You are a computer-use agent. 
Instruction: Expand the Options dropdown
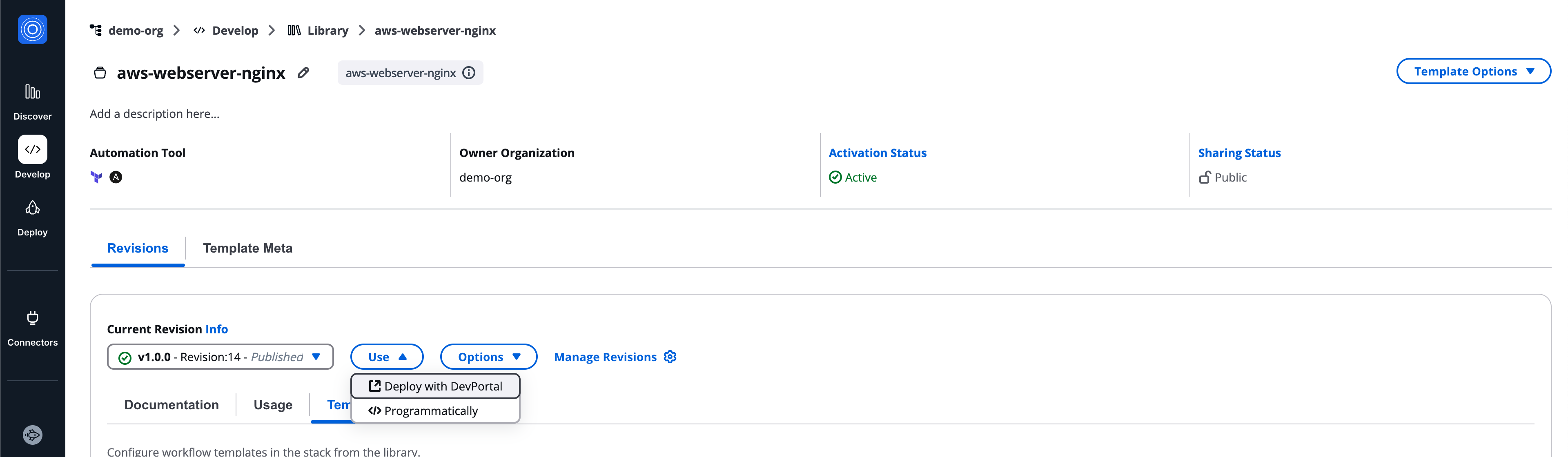(x=488, y=357)
